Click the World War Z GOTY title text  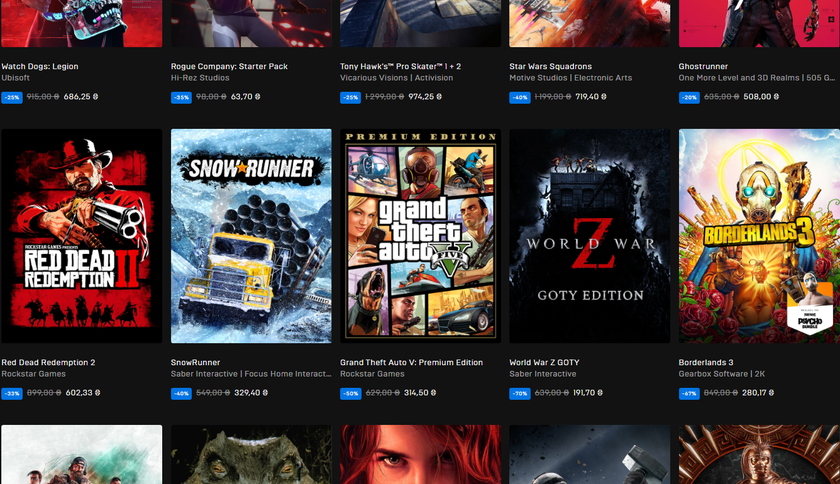(544, 362)
